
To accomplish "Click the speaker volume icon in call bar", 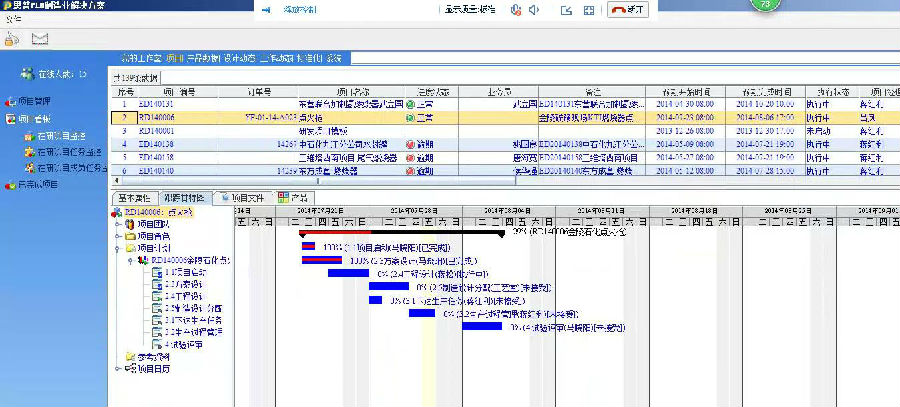I will coord(534,10).
